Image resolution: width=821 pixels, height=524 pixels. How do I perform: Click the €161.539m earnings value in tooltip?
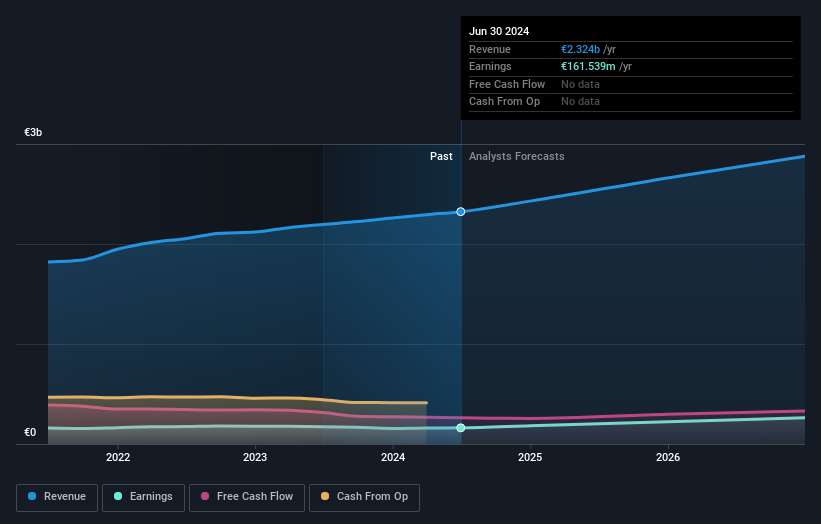589,66
